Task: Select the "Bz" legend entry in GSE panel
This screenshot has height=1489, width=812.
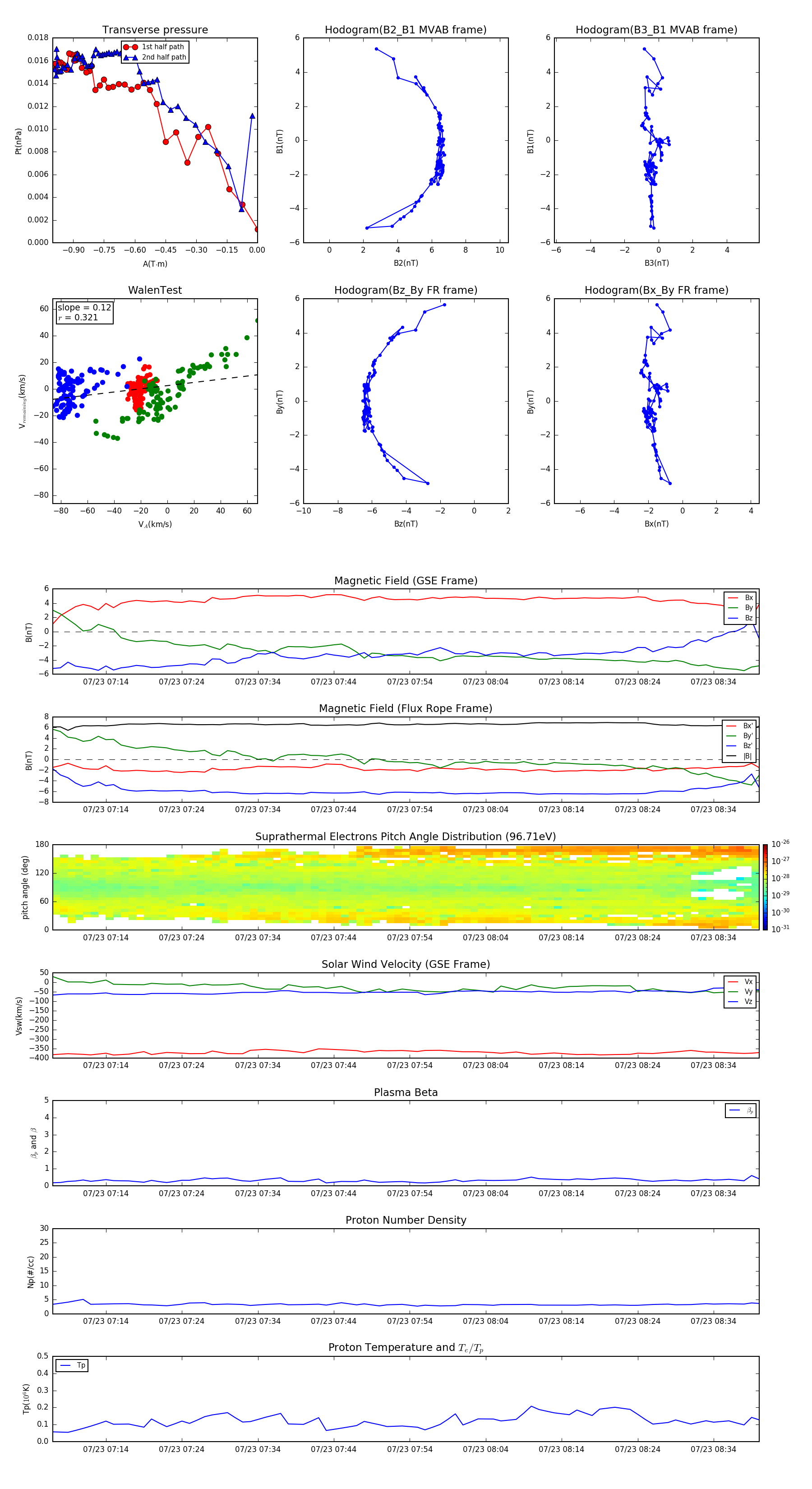Action: tap(740, 618)
